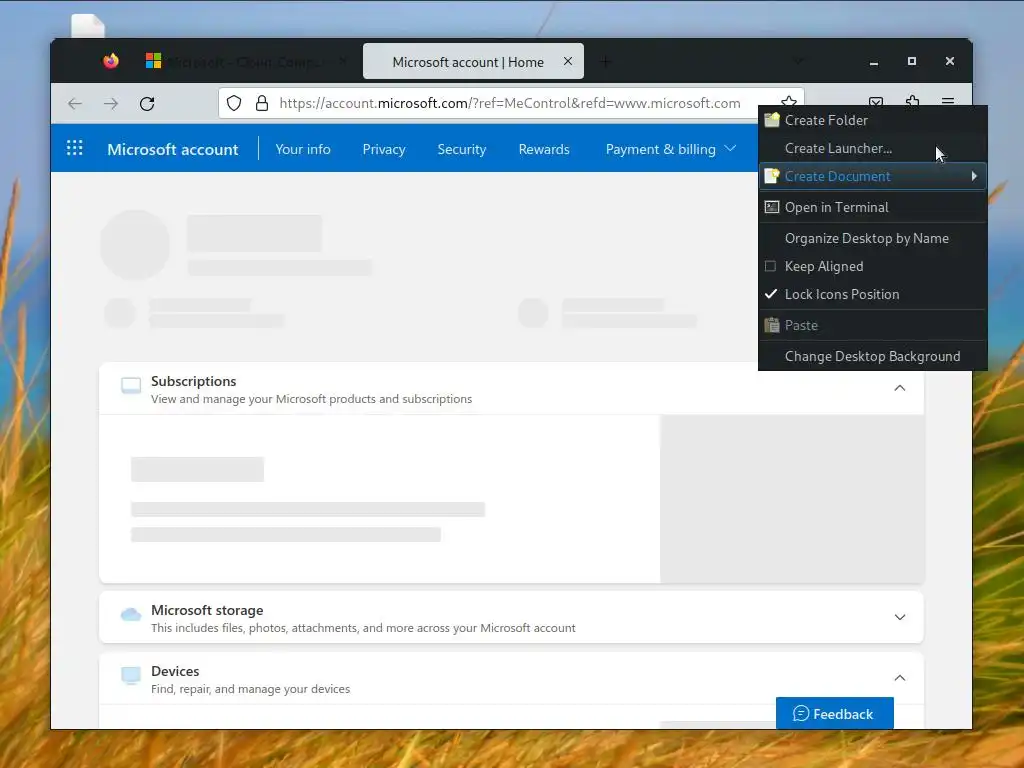
Task: Open the extensions puzzle icon
Action: pyautogui.click(x=912, y=100)
